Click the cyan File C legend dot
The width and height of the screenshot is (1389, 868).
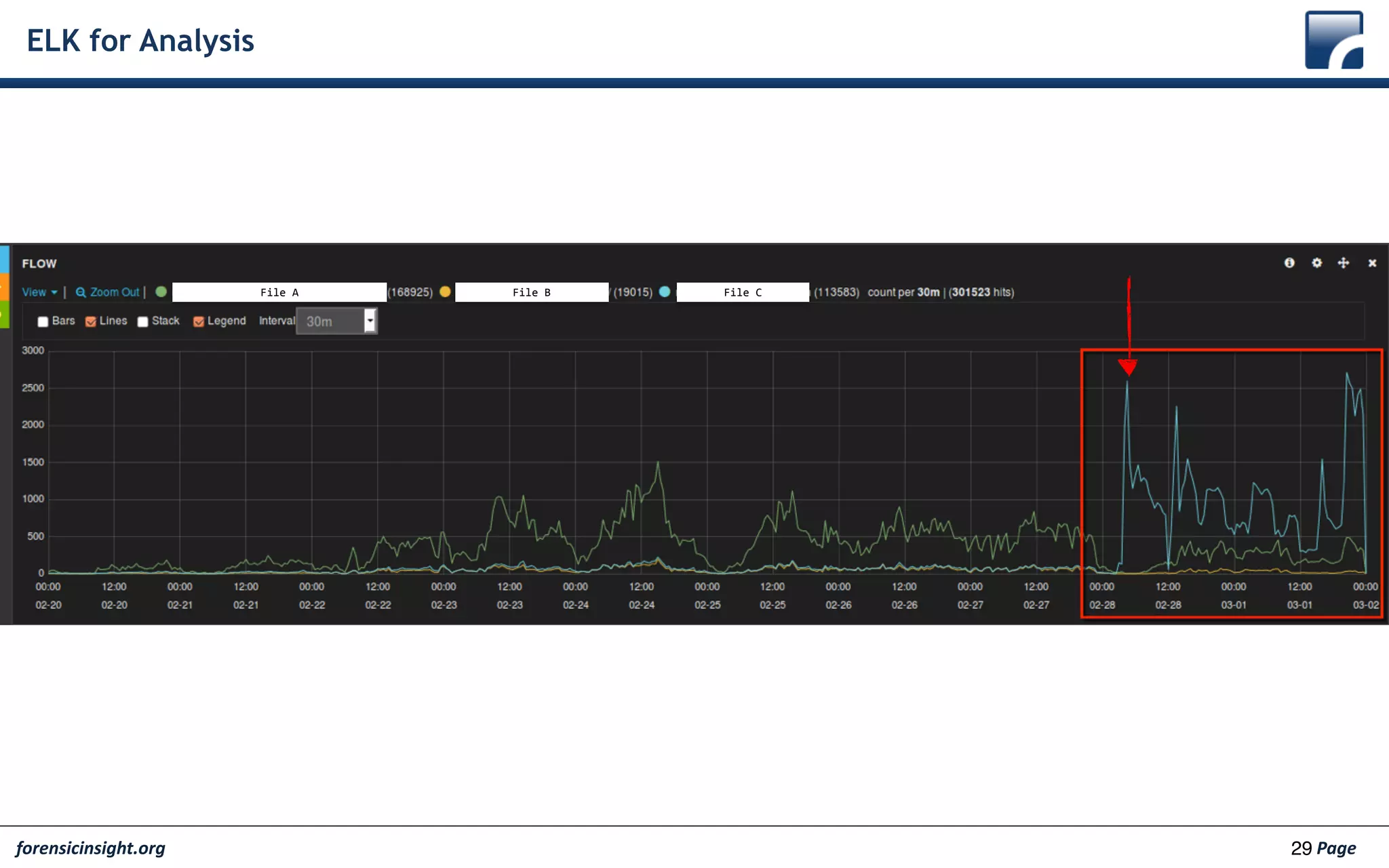(665, 292)
